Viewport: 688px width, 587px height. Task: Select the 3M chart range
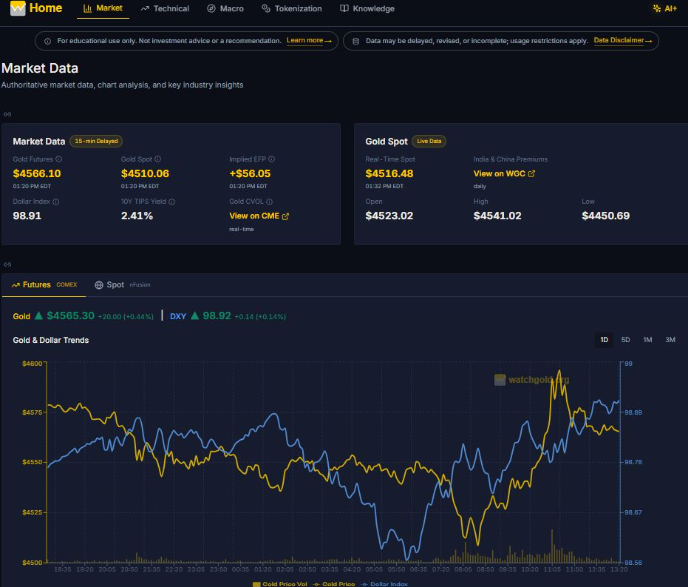670,340
